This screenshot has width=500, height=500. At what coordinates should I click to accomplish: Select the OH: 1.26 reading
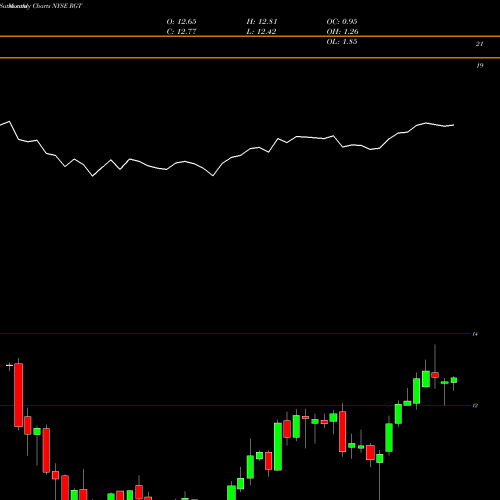[342, 32]
